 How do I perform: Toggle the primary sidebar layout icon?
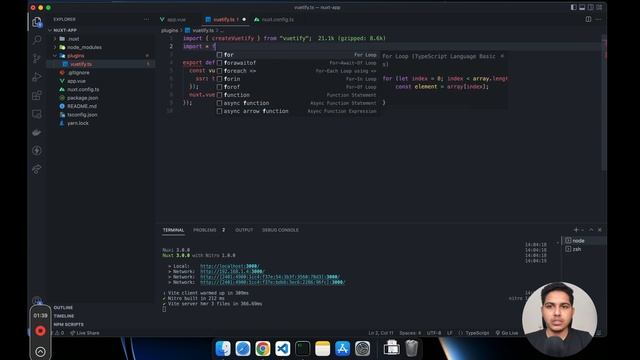pos(573,7)
